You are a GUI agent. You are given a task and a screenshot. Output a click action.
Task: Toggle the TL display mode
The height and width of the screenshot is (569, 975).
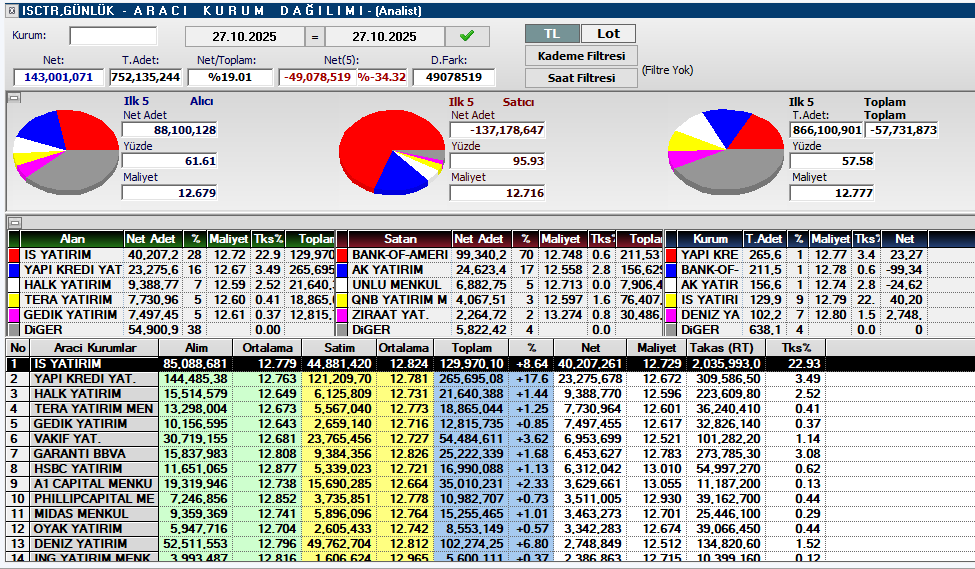coord(552,34)
